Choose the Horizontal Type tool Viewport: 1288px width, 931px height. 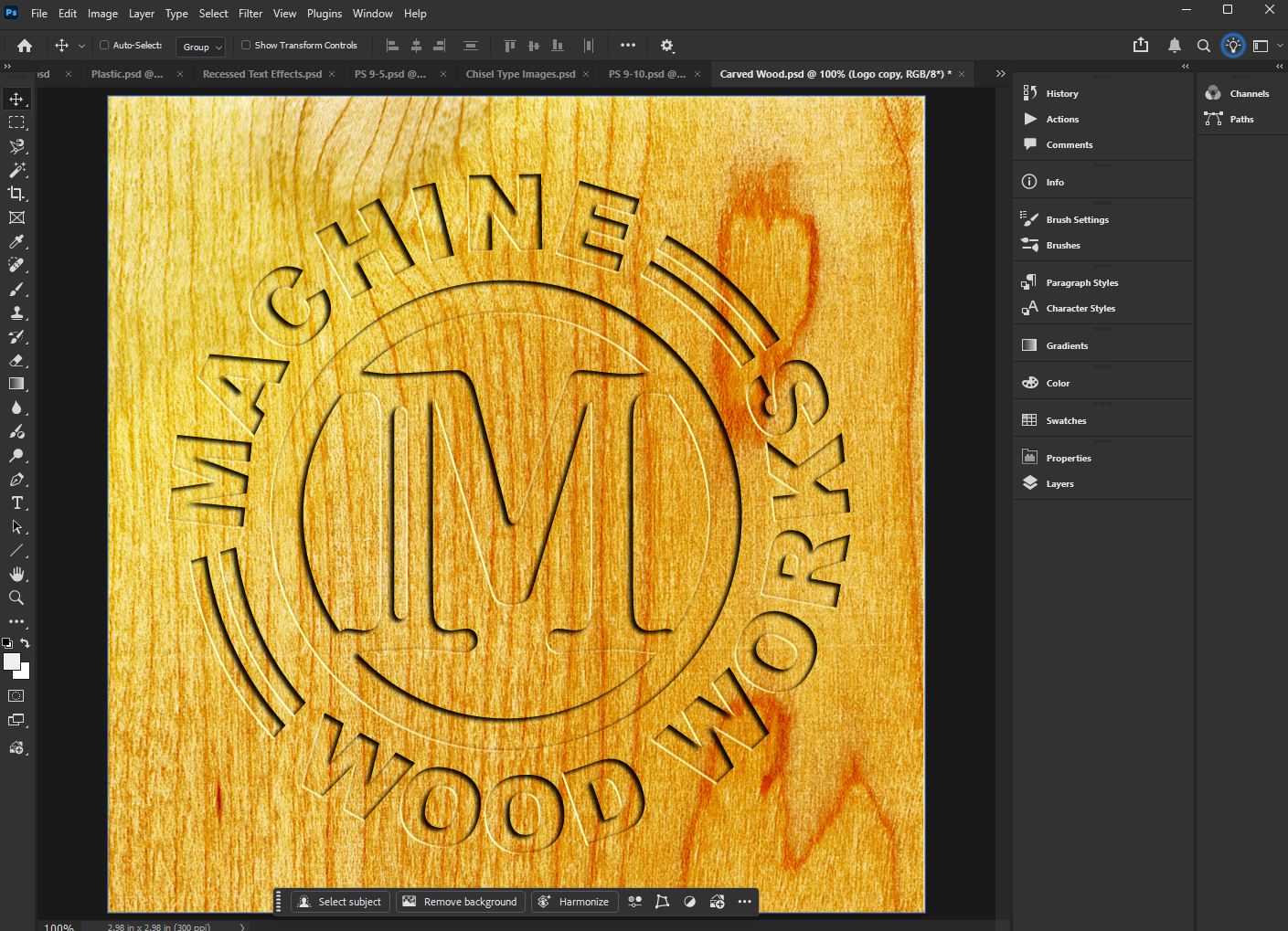pyautogui.click(x=16, y=503)
